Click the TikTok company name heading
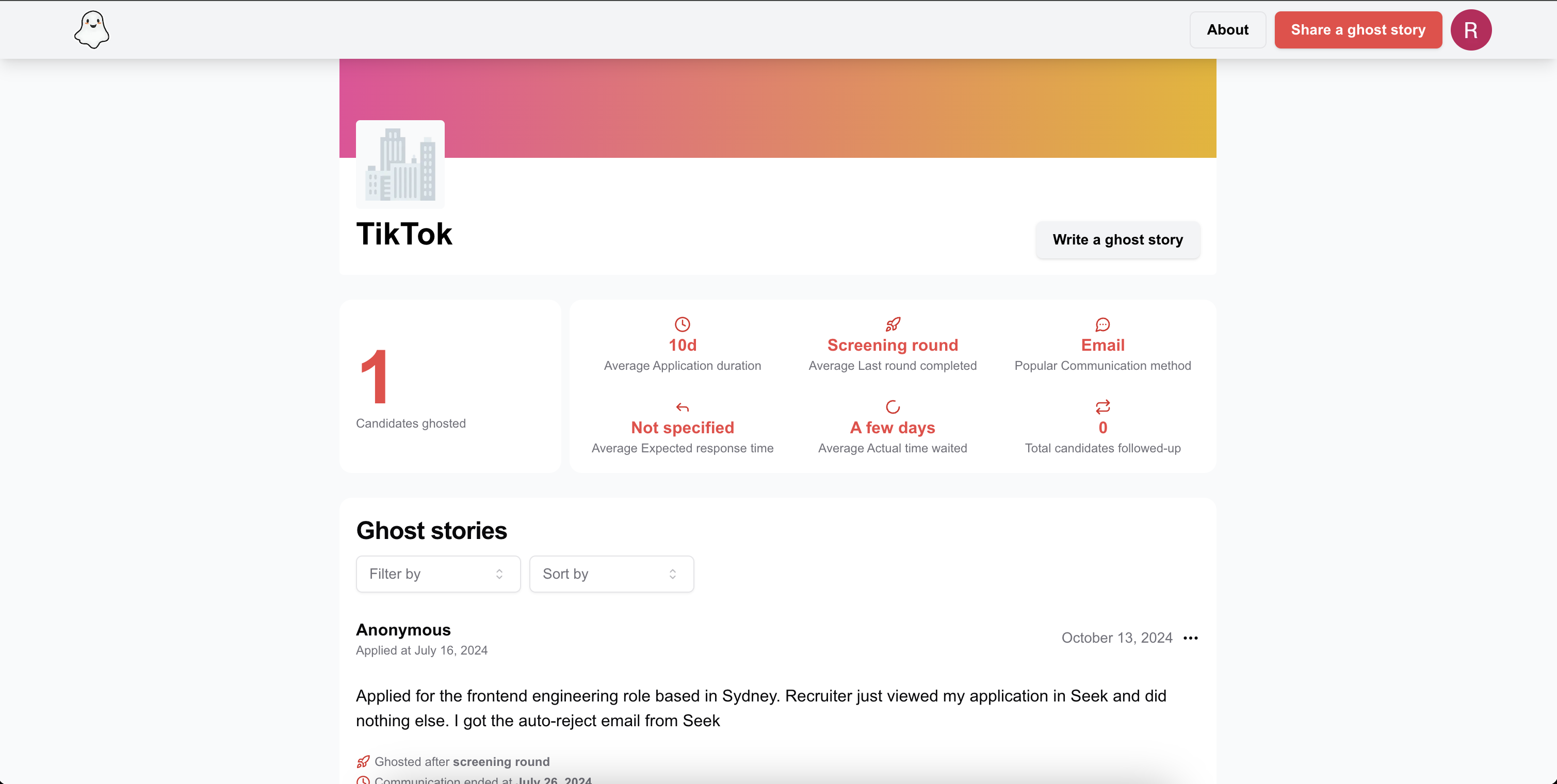The height and width of the screenshot is (784, 1557). pos(404,234)
